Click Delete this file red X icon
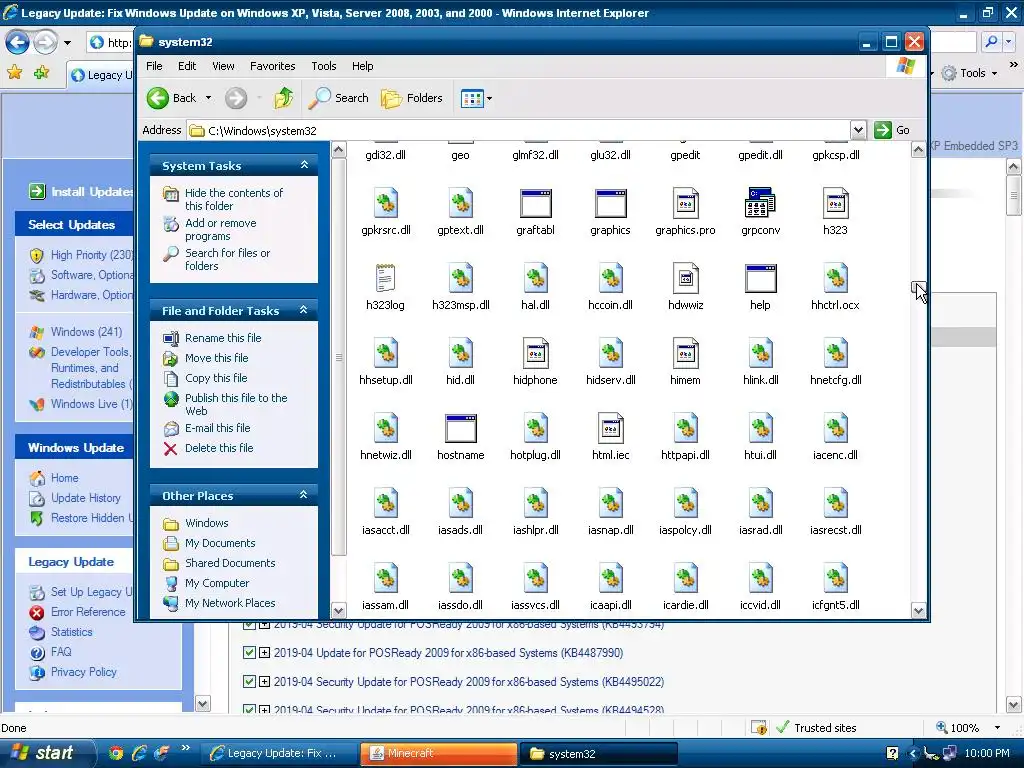This screenshot has height=768, width=1024. point(170,449)
